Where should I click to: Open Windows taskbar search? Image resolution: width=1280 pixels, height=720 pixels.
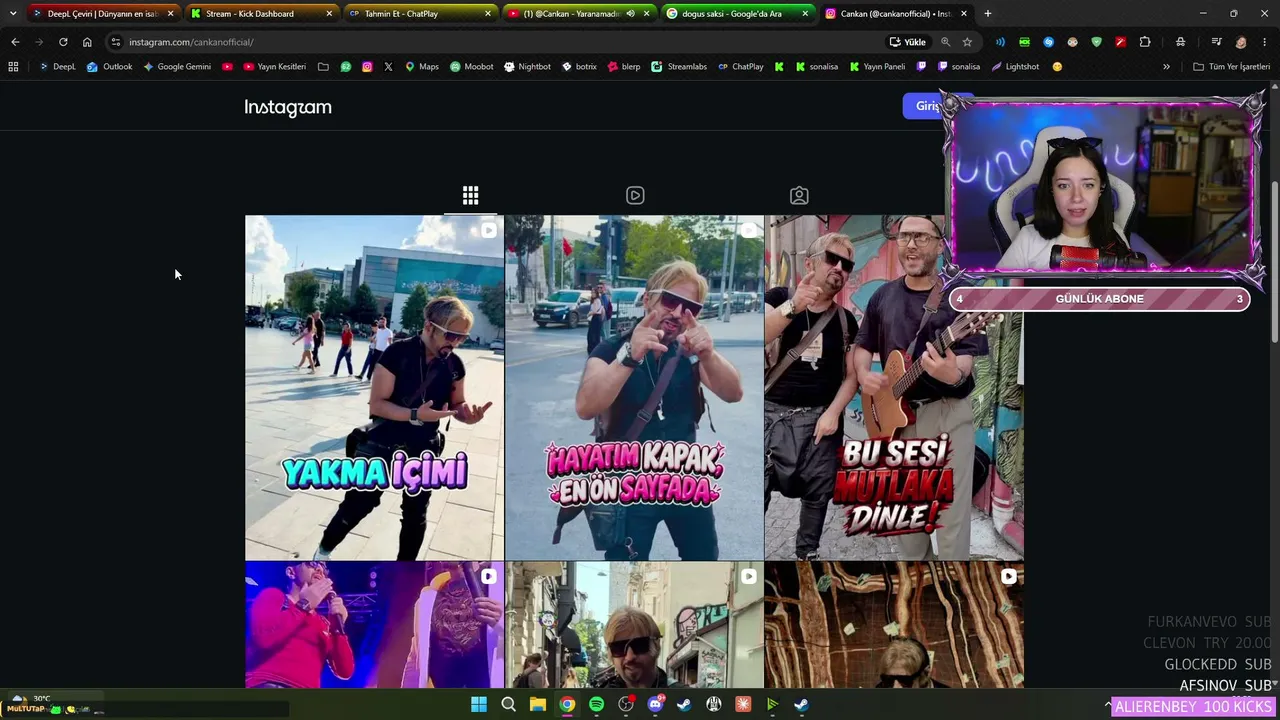508,704
